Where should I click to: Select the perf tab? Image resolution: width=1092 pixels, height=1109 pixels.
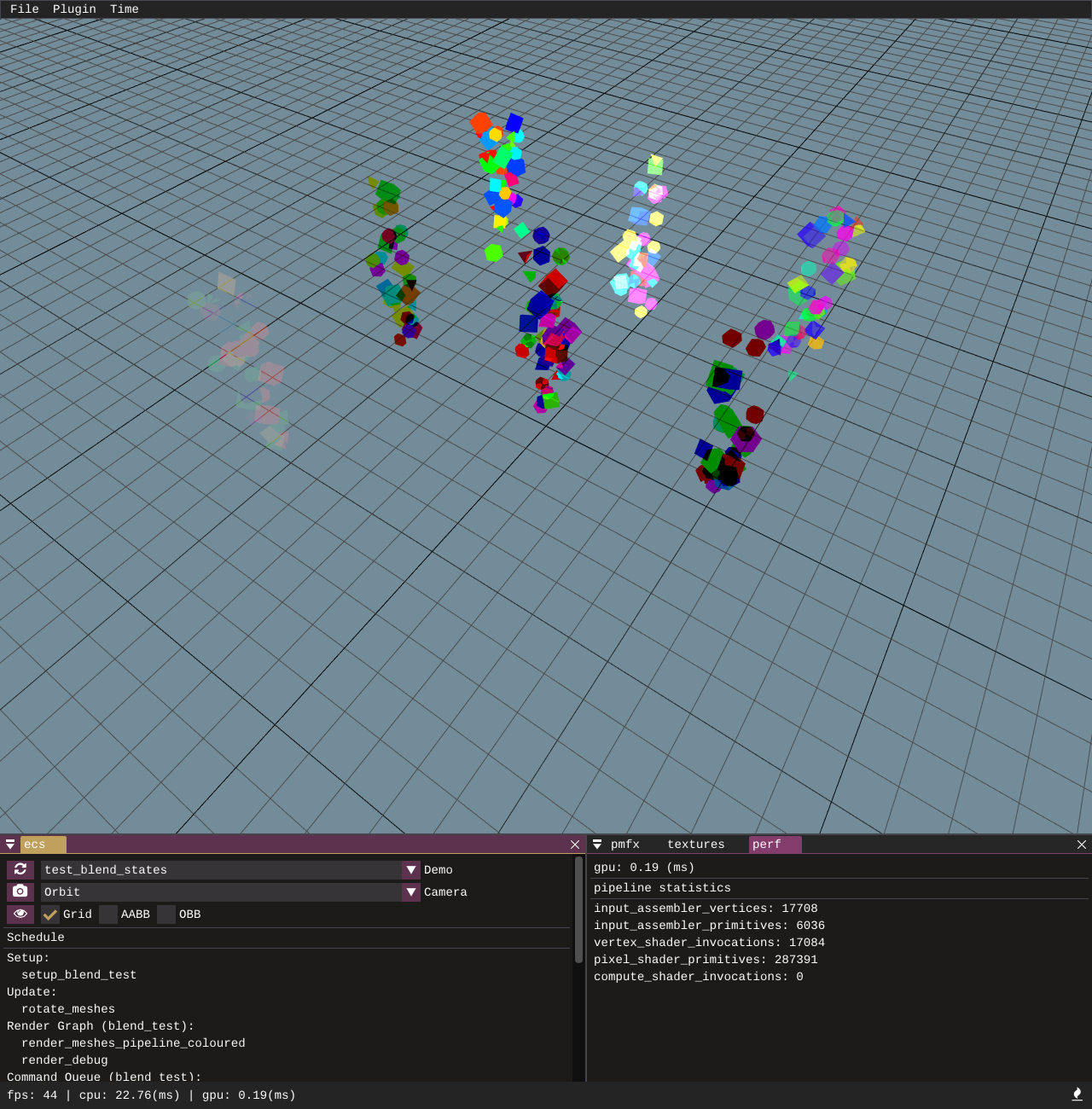775,845
